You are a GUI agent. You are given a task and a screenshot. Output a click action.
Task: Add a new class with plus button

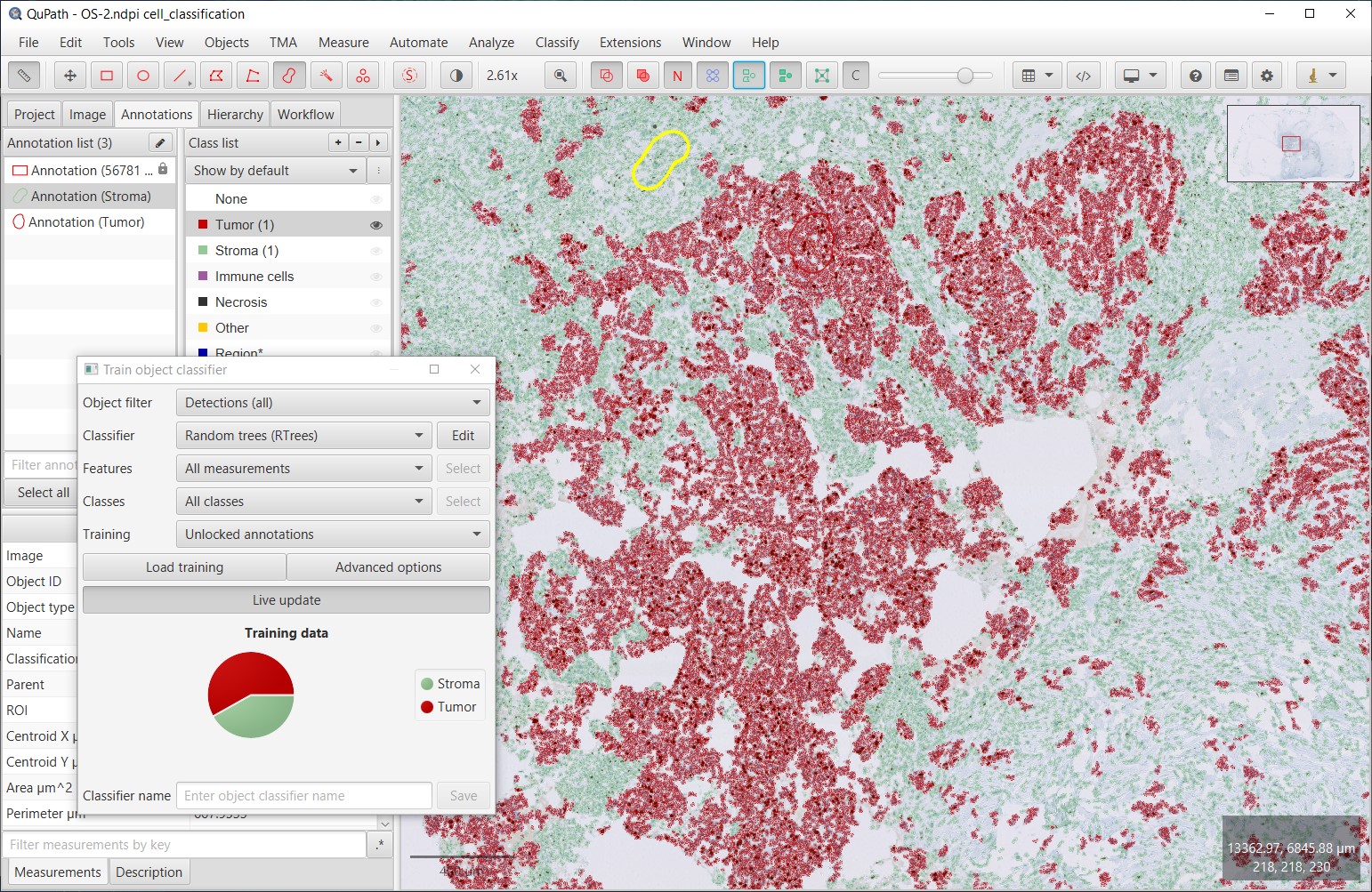pos(339,142)
